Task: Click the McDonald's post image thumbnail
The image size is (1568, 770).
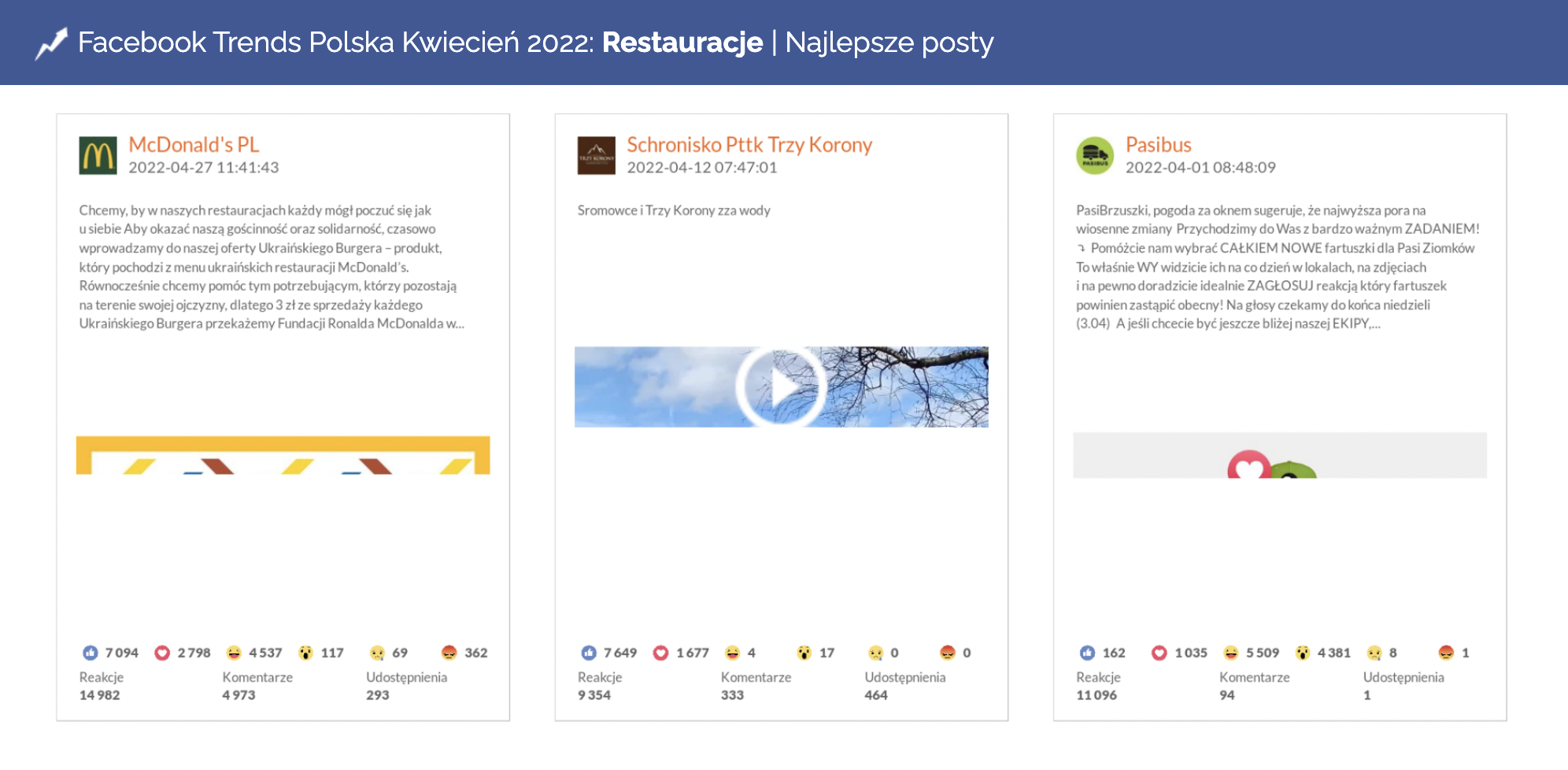Action: [x=283, y=455]
